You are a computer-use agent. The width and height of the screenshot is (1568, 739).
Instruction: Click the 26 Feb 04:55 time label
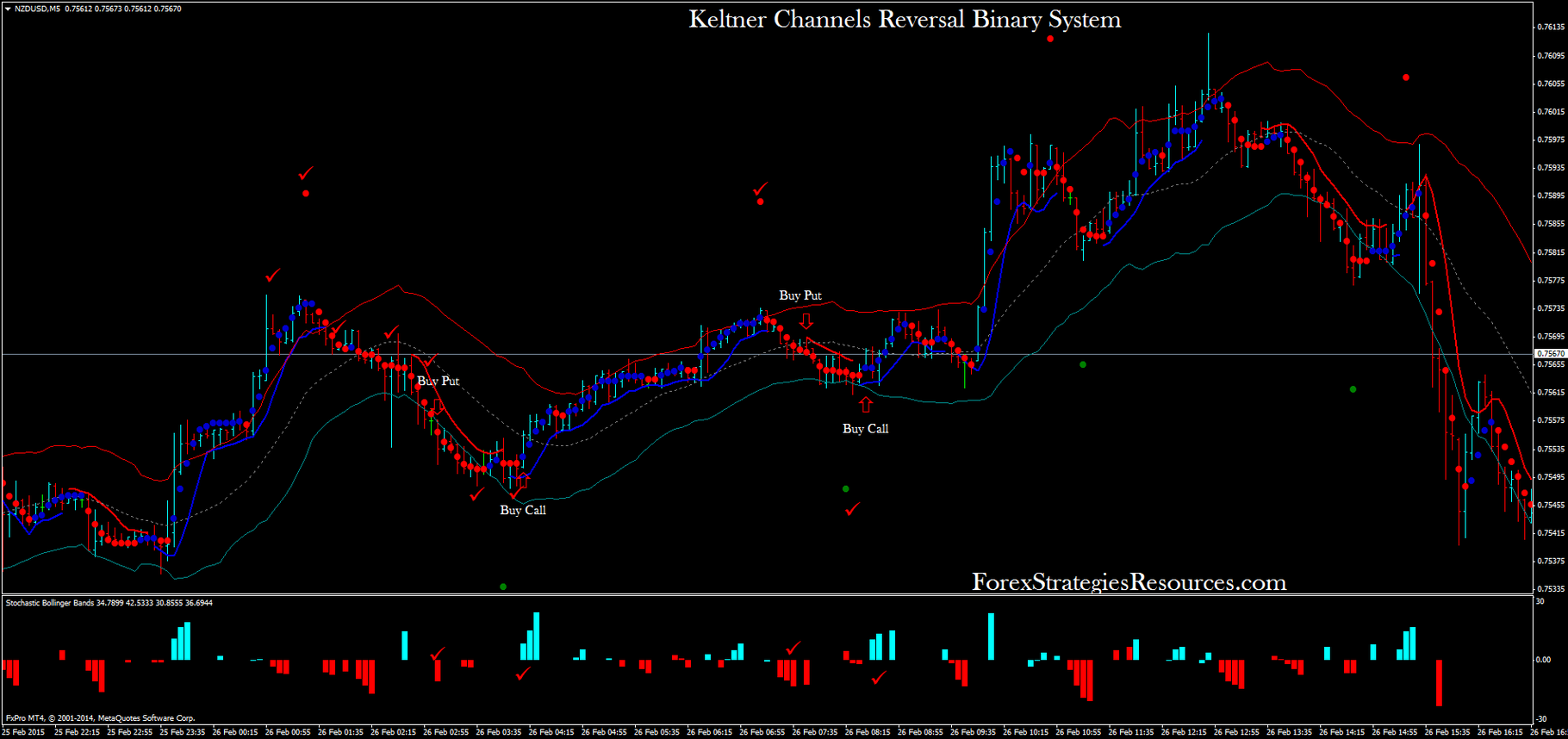coord(604,732)
